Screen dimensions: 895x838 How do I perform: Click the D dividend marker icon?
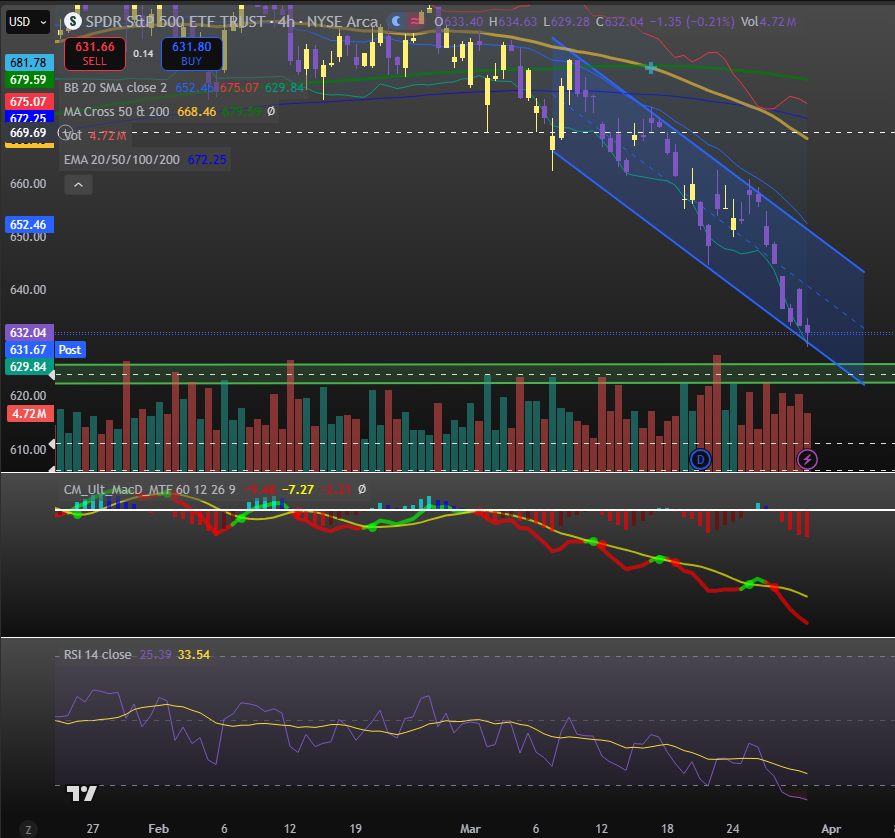pyautogui.click(x=700, y=460)
